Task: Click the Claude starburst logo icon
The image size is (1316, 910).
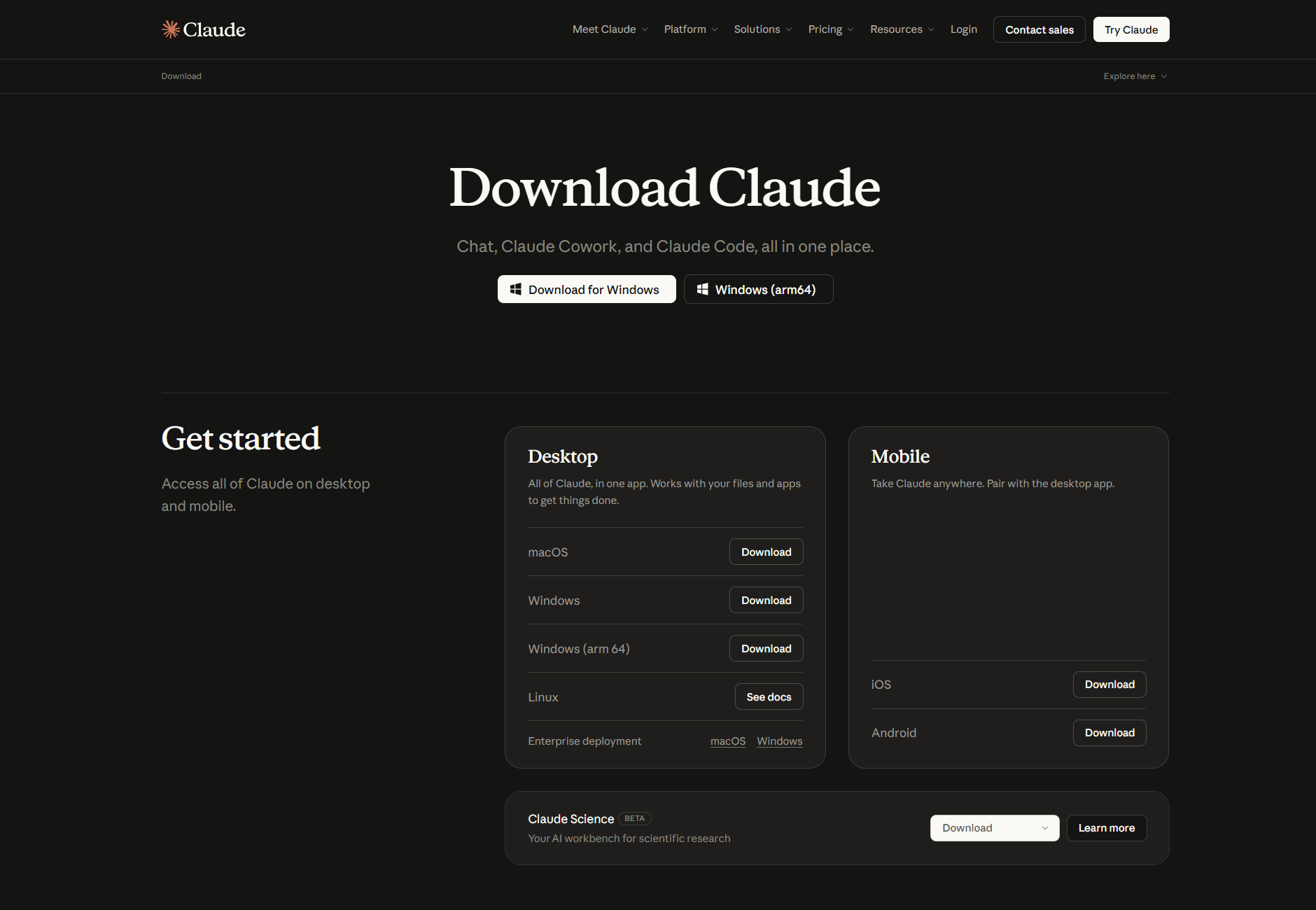Action: coord(171,29)
